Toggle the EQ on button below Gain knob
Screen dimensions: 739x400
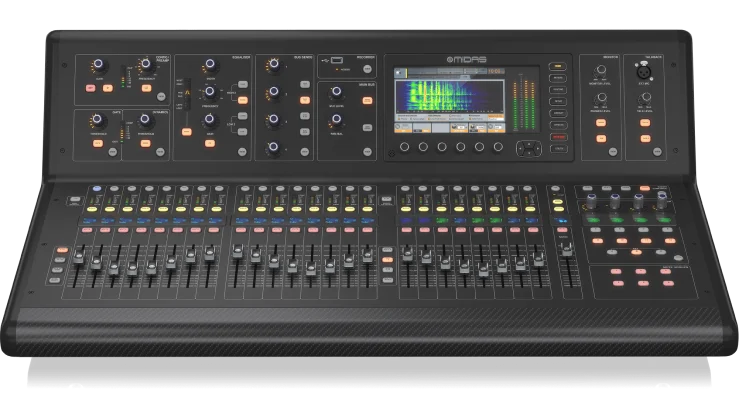pos(210,144)
